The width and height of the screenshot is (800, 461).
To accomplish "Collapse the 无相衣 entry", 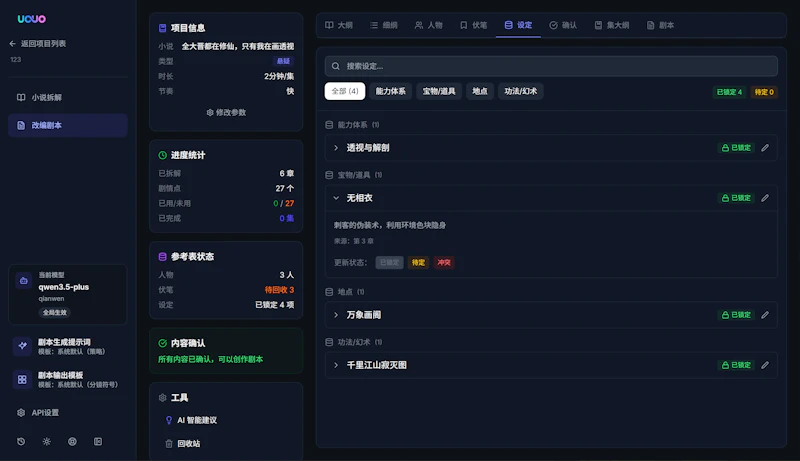I will 336,198.
